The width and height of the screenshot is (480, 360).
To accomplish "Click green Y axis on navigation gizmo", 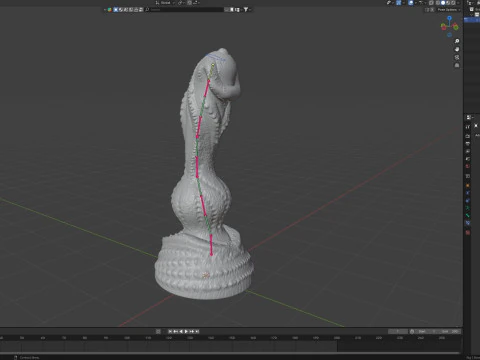I will pyautogui.click(x=455, y=27).
